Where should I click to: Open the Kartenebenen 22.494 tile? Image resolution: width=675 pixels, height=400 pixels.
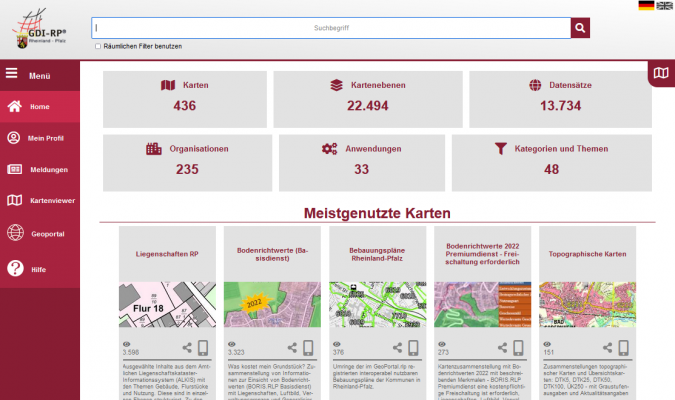click(x=368, y=99)
